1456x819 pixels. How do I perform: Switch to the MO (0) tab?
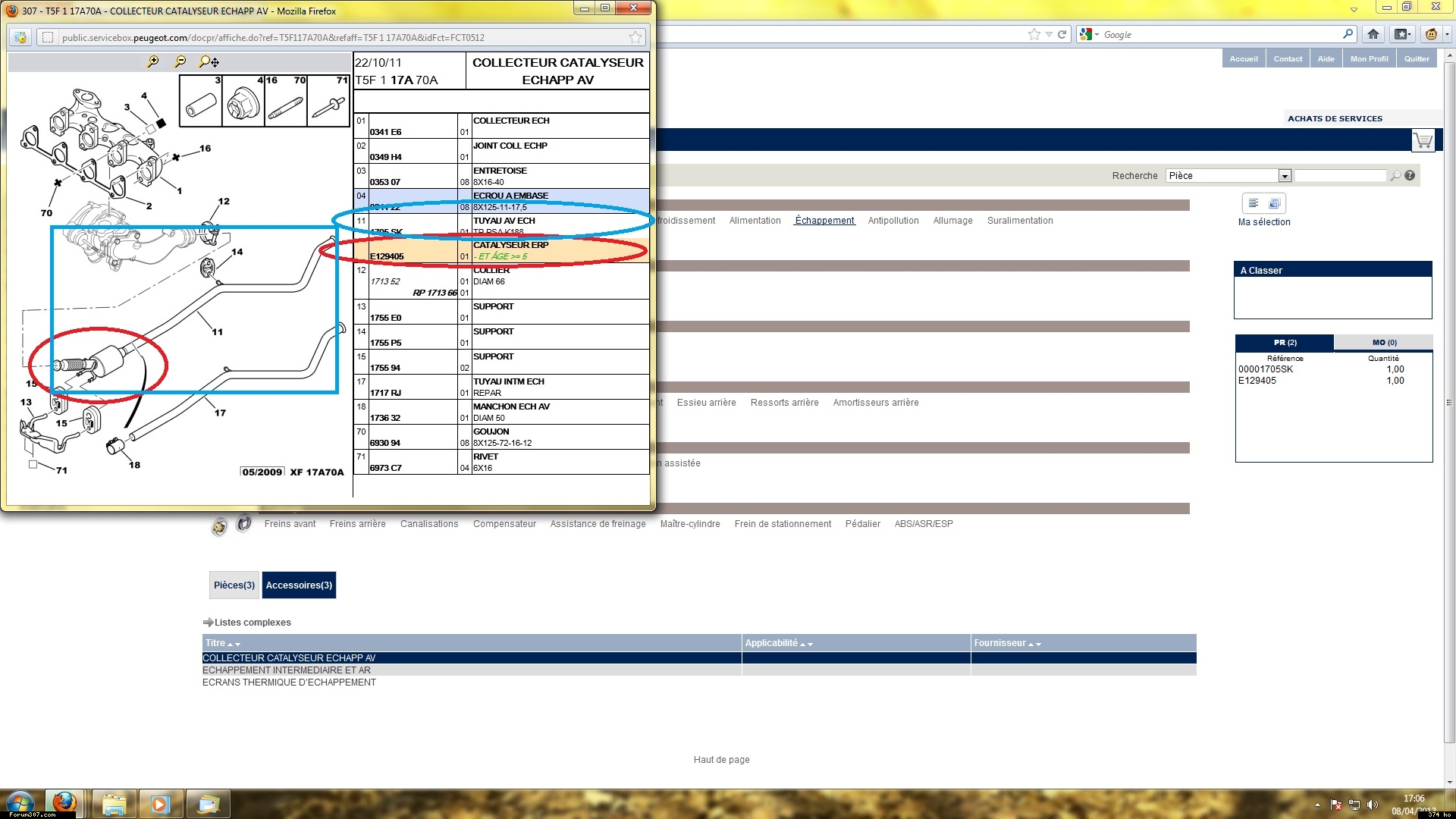pos(1384,343)
